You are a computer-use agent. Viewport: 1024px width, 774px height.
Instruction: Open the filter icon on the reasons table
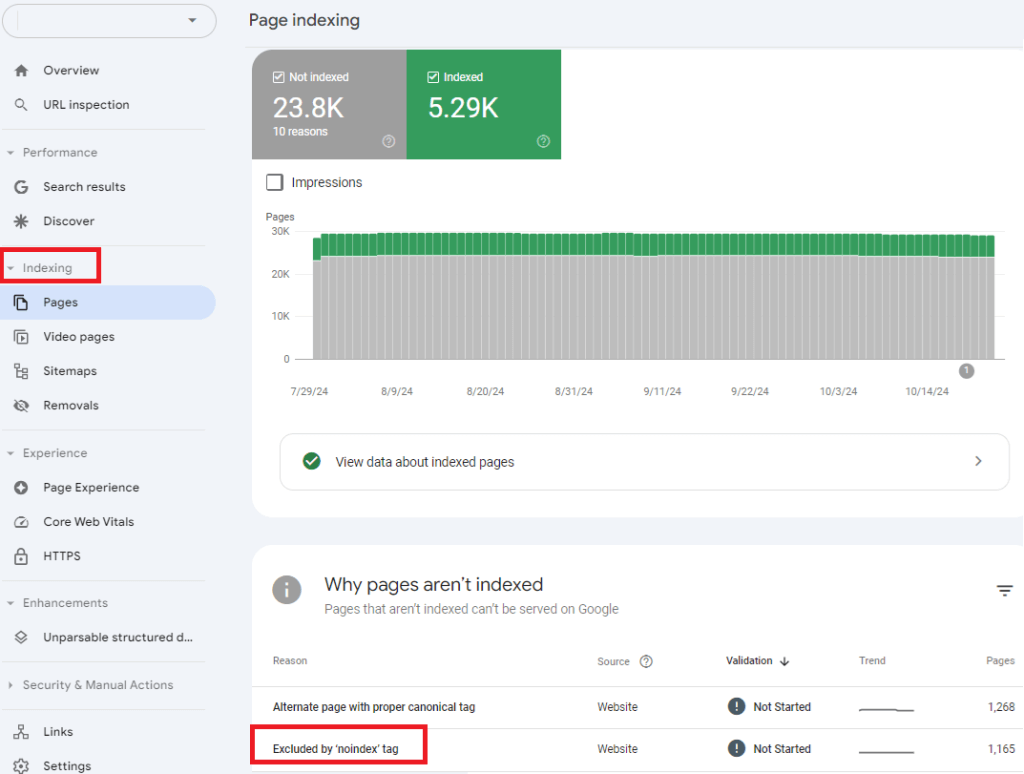coord(1004,591)
